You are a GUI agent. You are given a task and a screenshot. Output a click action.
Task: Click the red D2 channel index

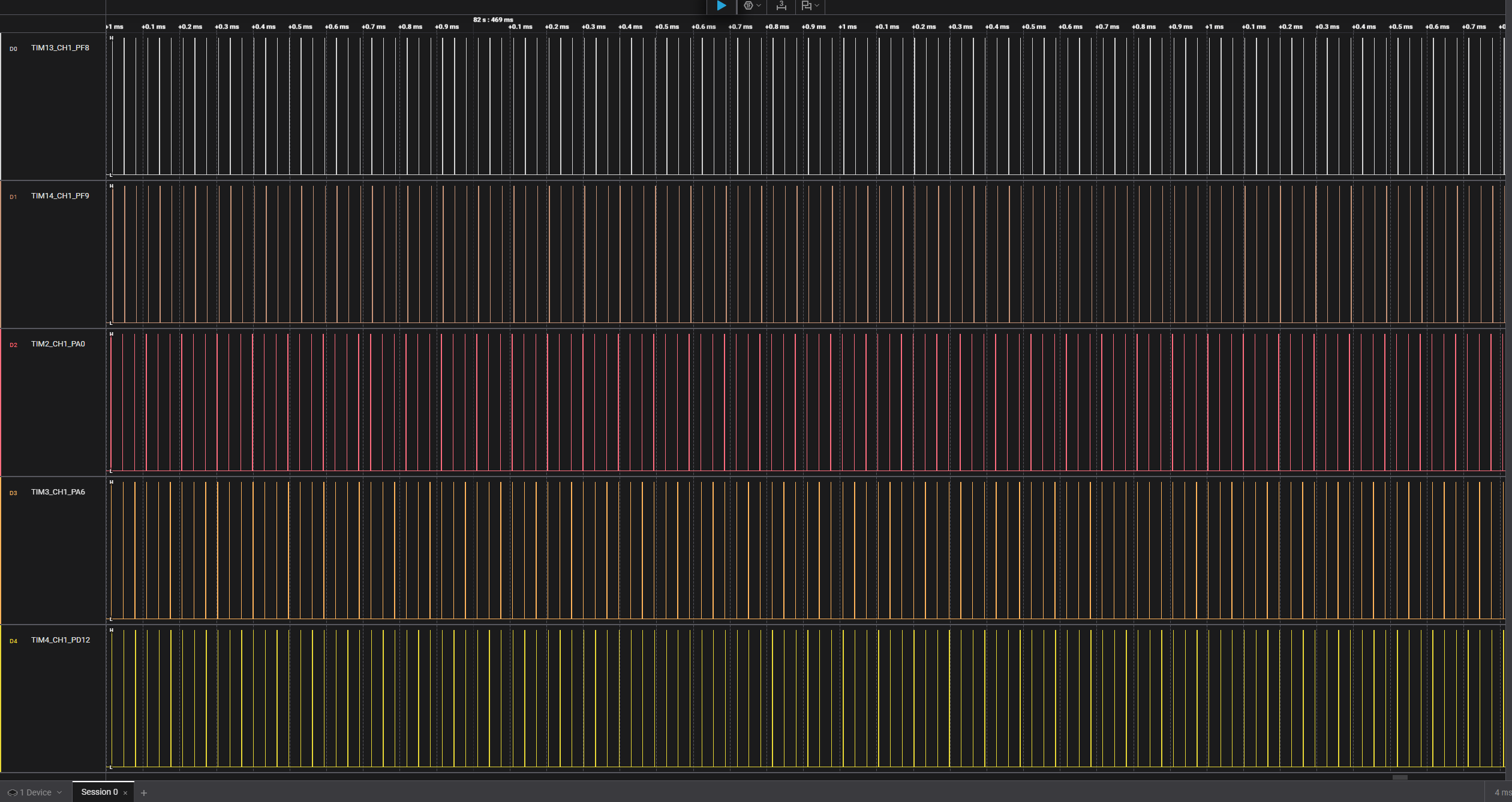tap(13, 345)
